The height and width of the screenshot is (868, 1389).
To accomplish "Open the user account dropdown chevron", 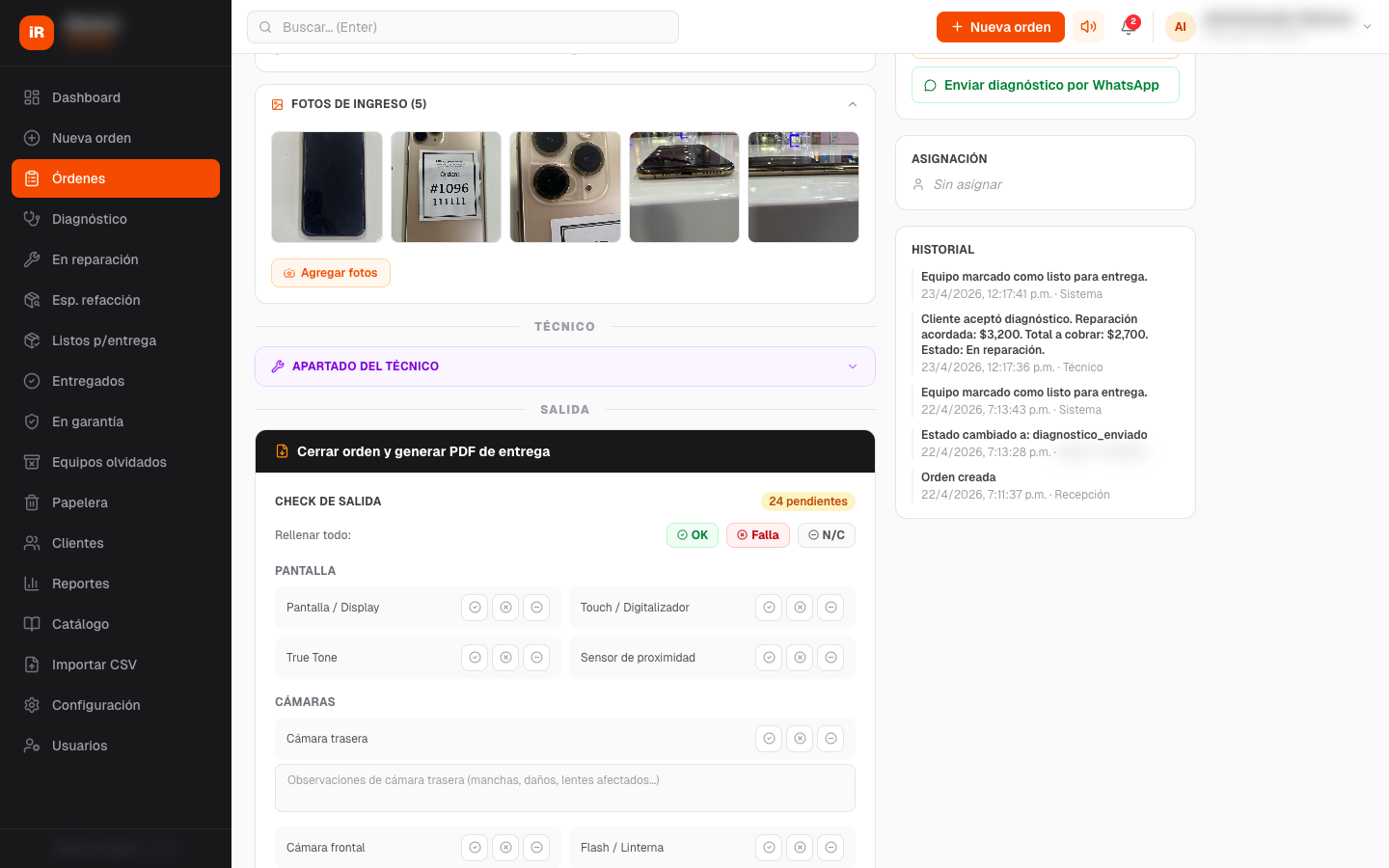I will coord(1367,27).
